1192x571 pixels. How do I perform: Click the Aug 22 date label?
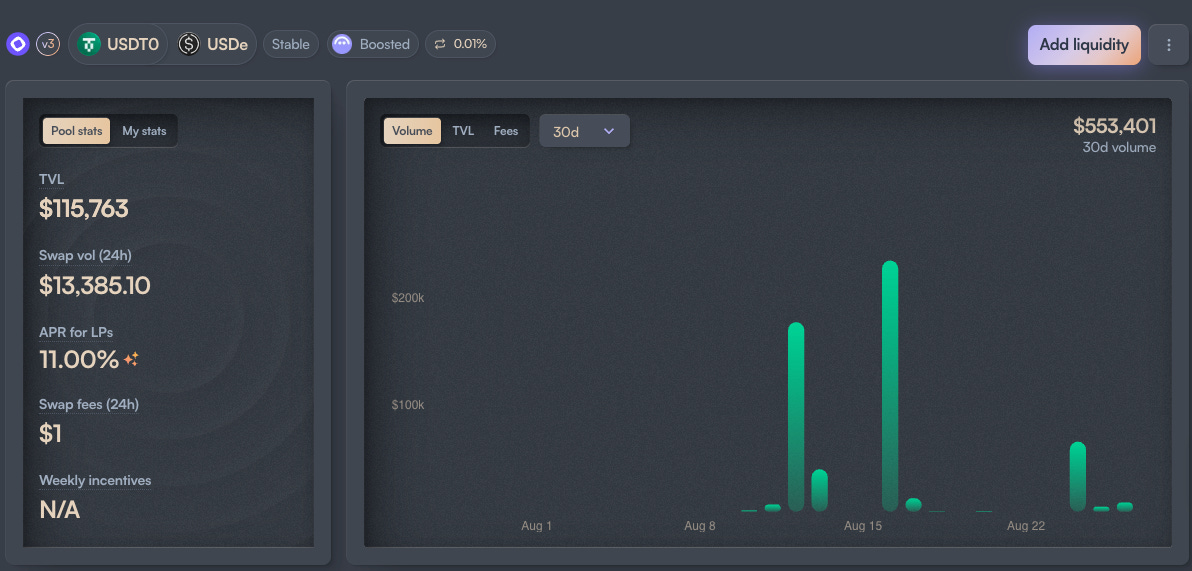point(1026,525)
